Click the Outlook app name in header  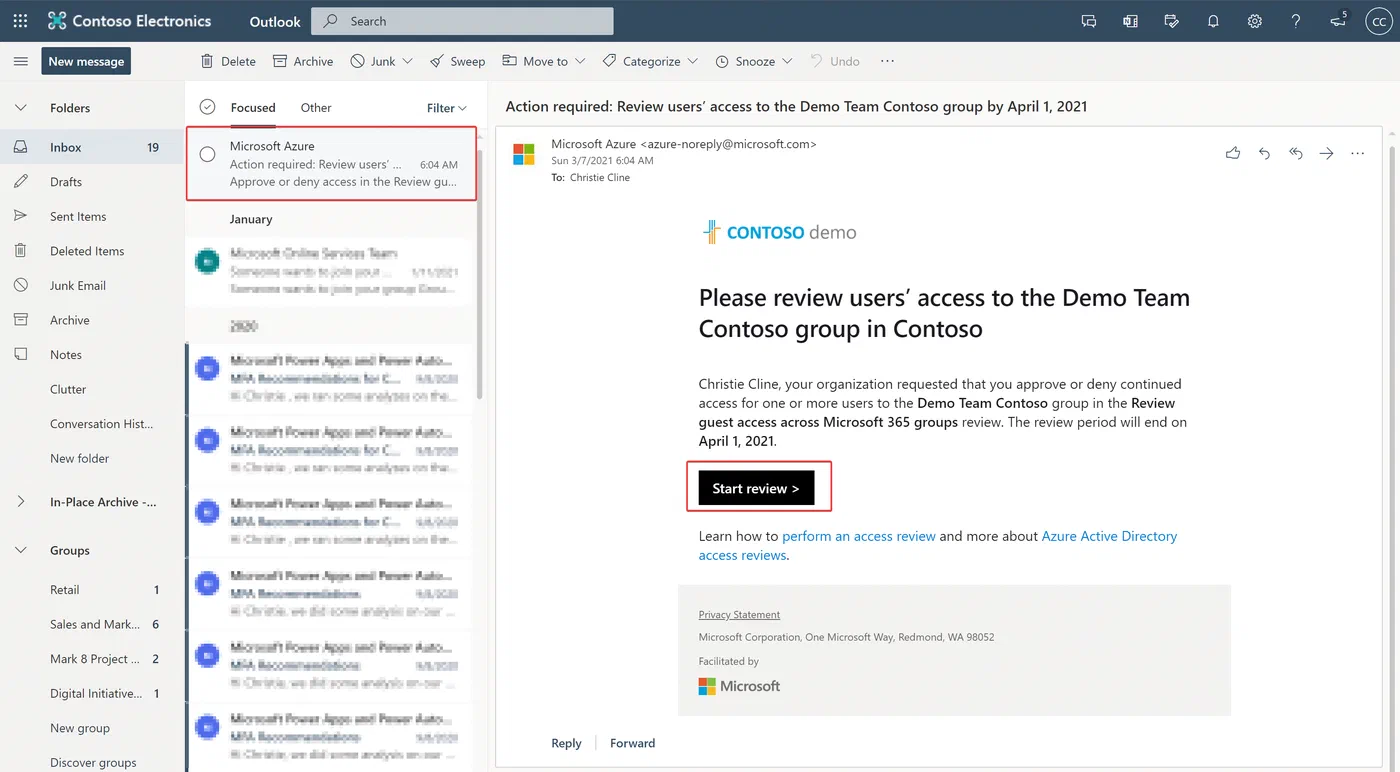[275, 21]
